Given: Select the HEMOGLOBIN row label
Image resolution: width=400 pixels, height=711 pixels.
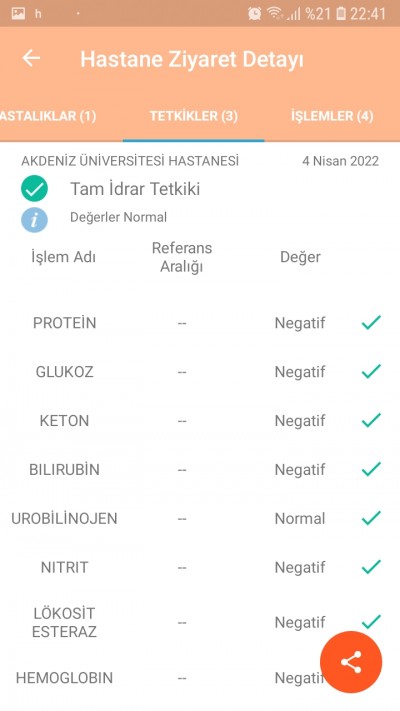Looking at the screenshot, I should [x=64, y=678].
